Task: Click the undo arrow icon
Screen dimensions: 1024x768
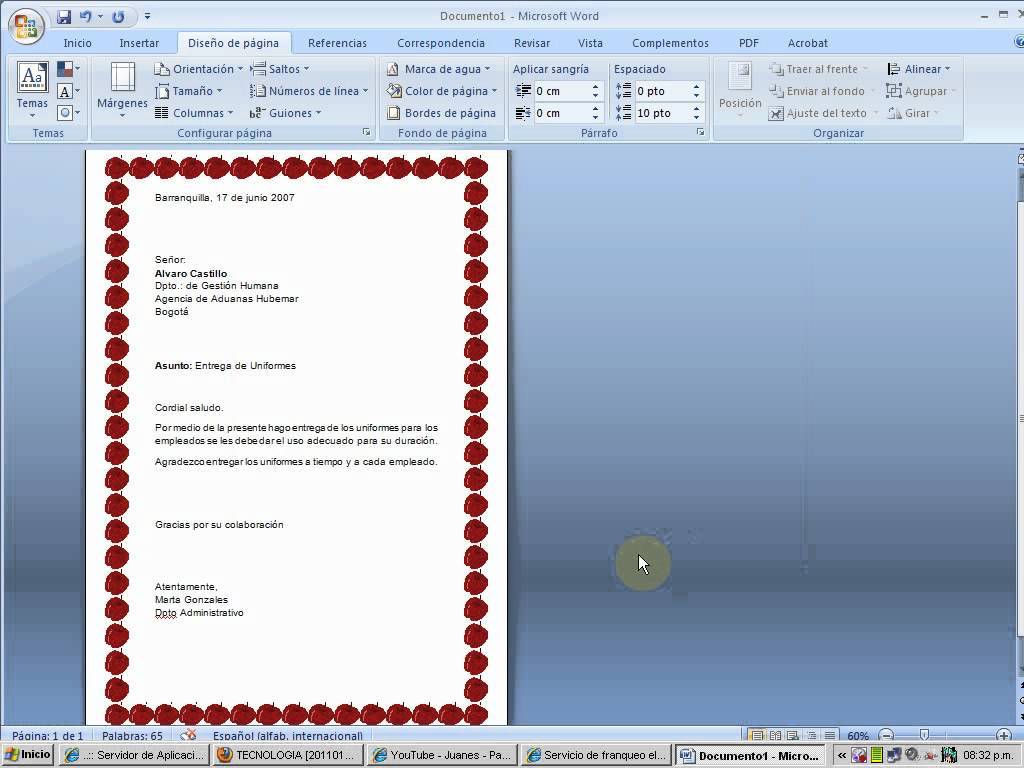Action: (x=86, y=17)
